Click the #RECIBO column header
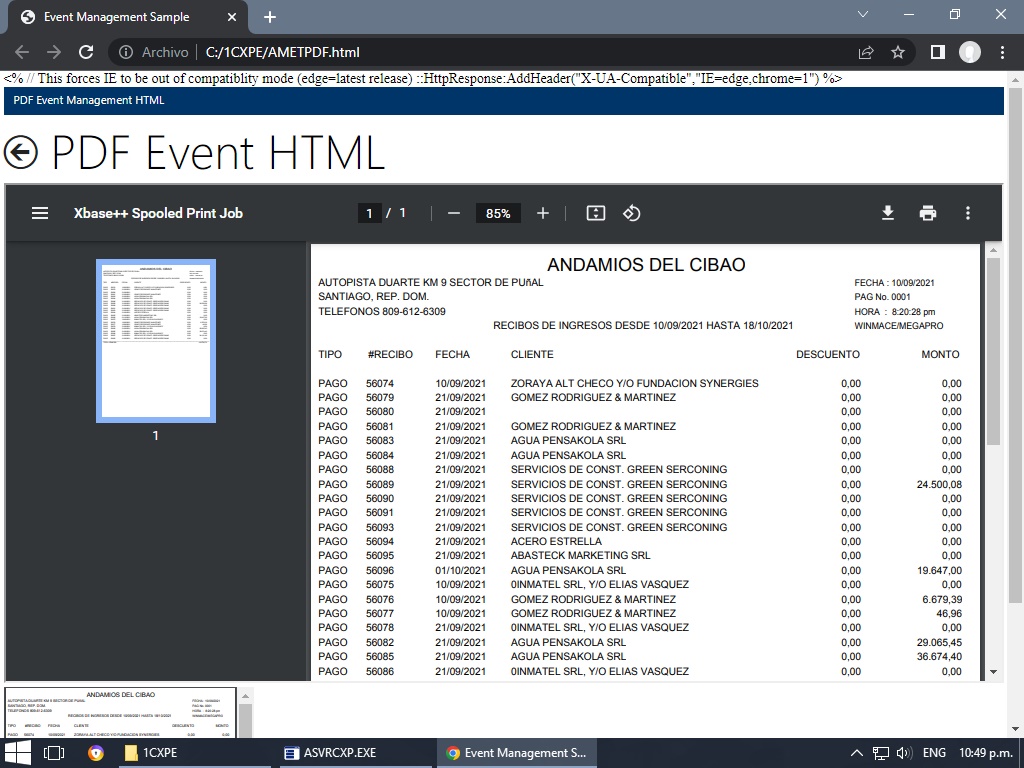Image resolution: width=1024 pixels, height=768 pixels. pyautogui.click(x=390, y=355)
